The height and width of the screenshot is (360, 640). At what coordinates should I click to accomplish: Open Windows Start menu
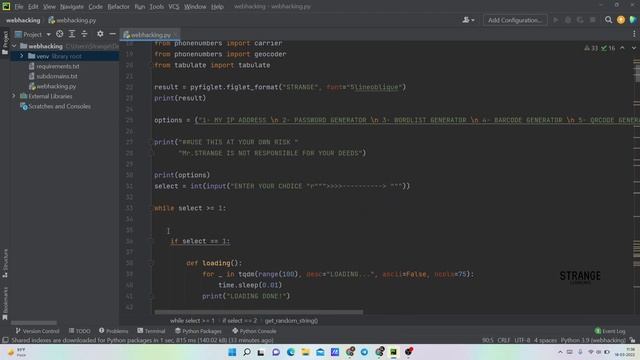(x=232, y=352)
